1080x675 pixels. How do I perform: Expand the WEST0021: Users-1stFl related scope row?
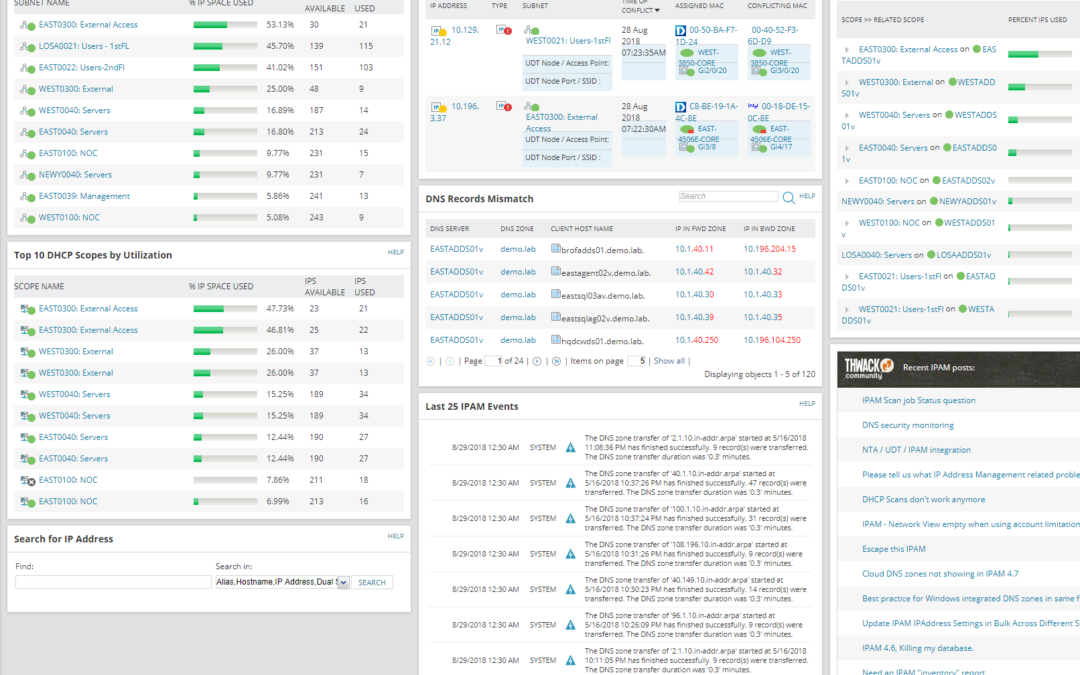[847, 310]
